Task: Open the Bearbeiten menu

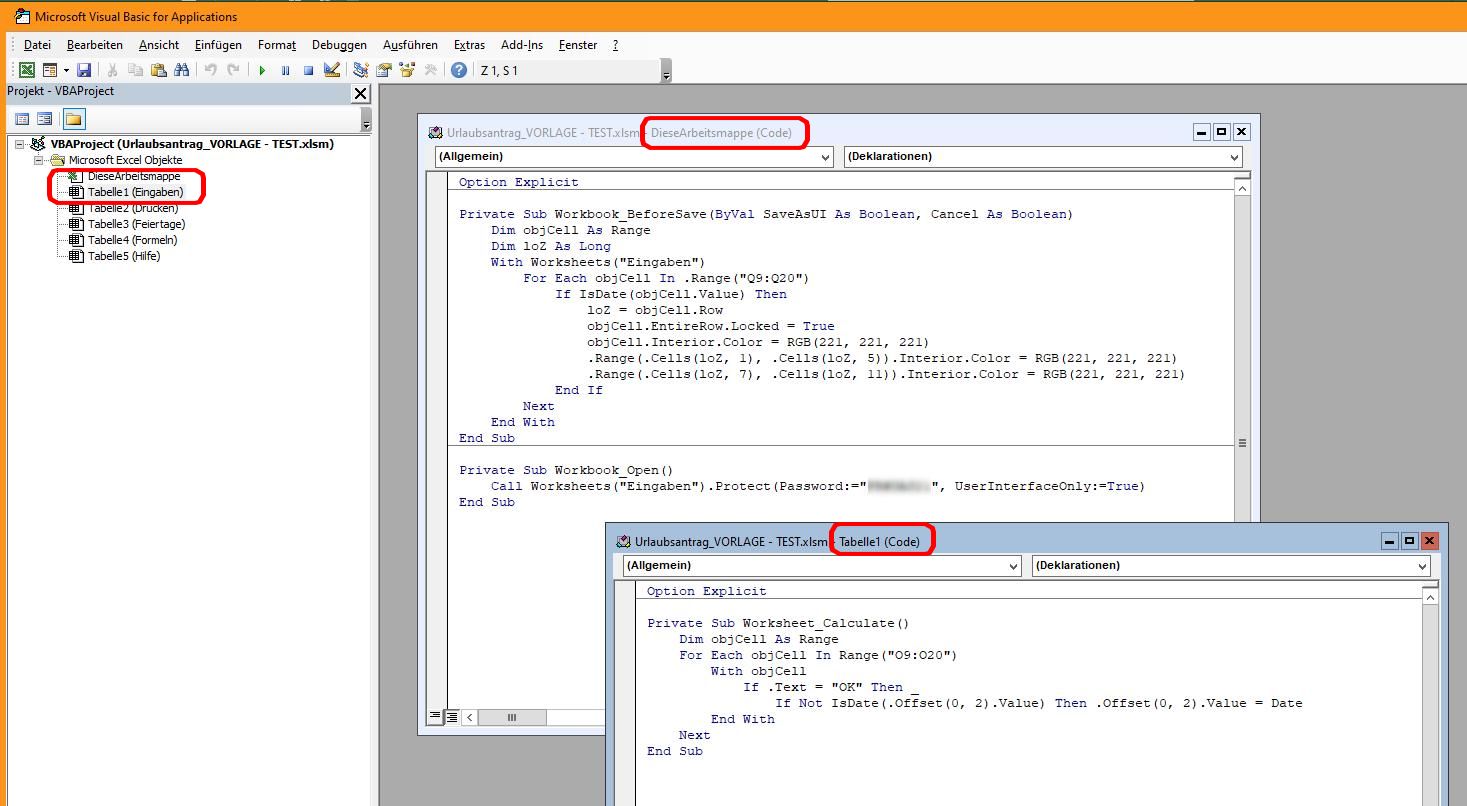Action: coord(95,45)
